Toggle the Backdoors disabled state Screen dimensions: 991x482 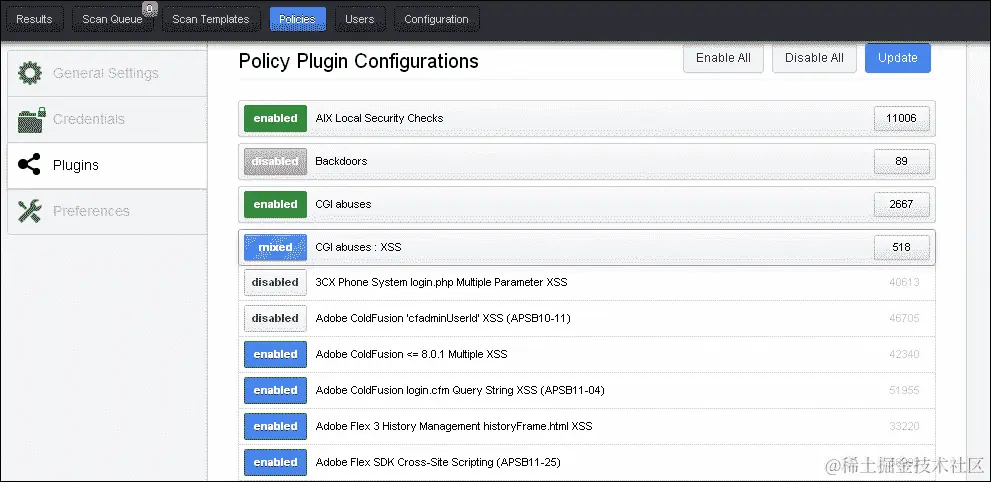pyautogui.click(x=276, y=161)
